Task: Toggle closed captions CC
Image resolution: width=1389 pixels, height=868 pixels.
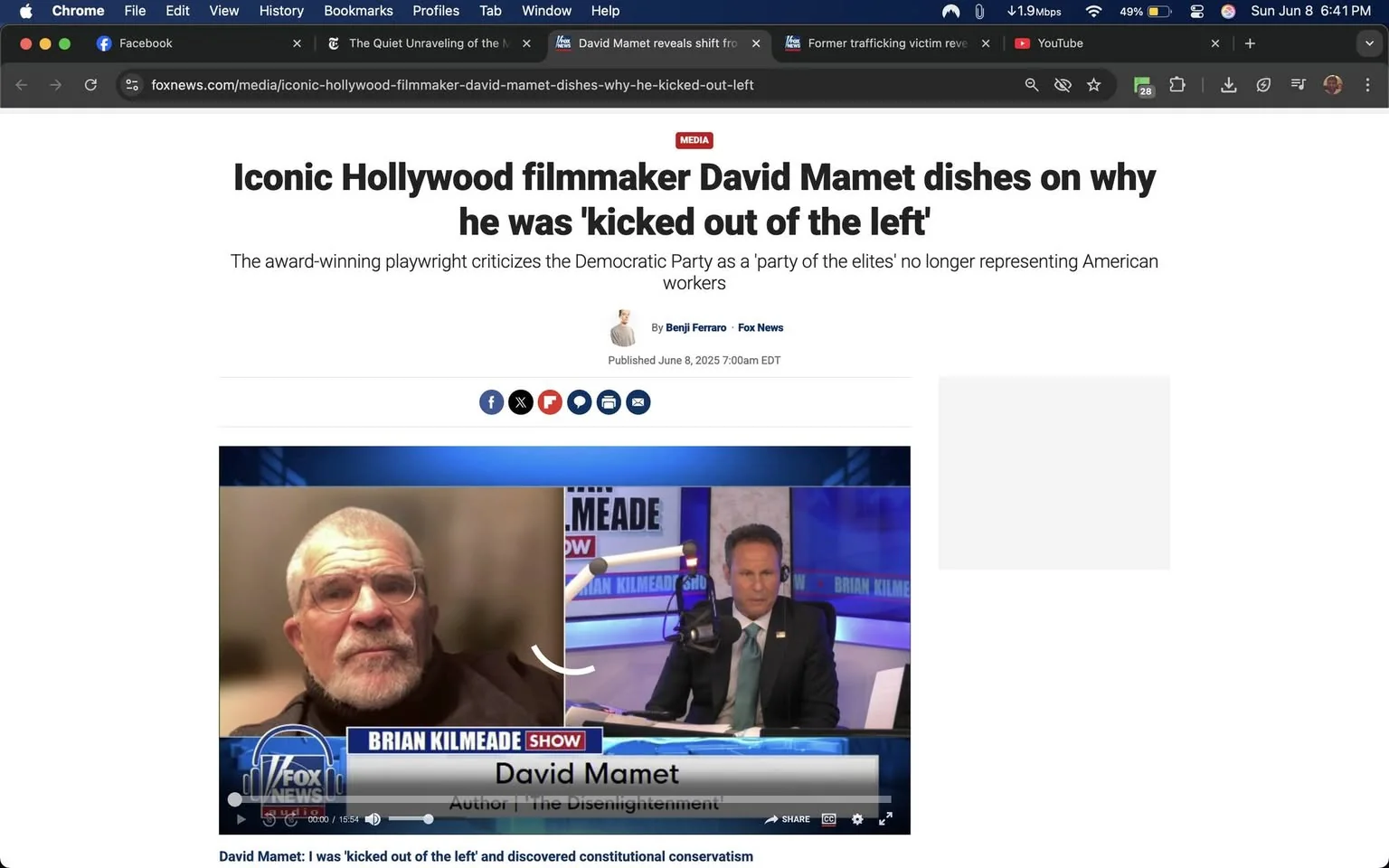Action: (828, 819)
